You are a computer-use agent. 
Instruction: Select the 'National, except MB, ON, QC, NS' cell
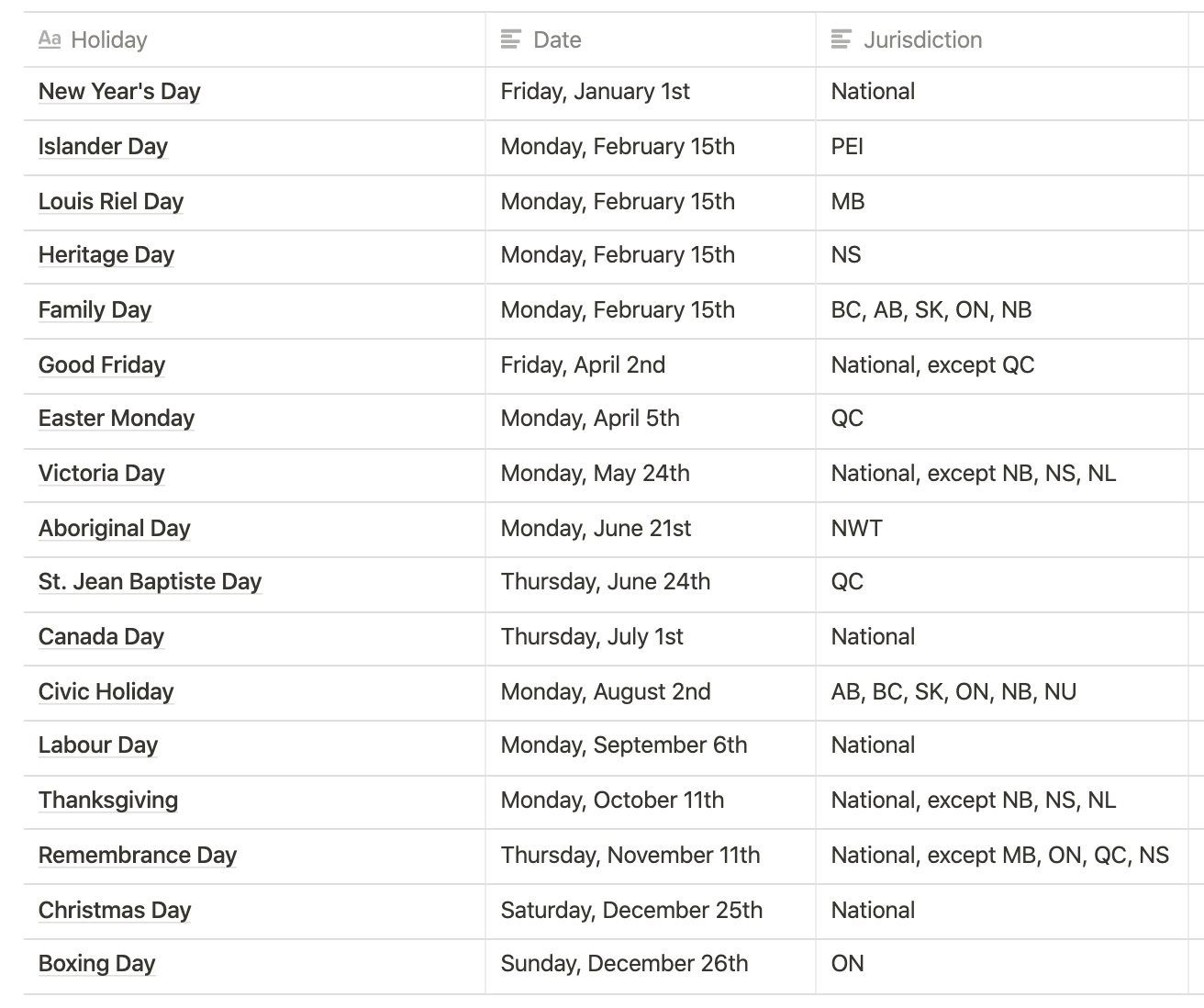tap(1002, 856)
